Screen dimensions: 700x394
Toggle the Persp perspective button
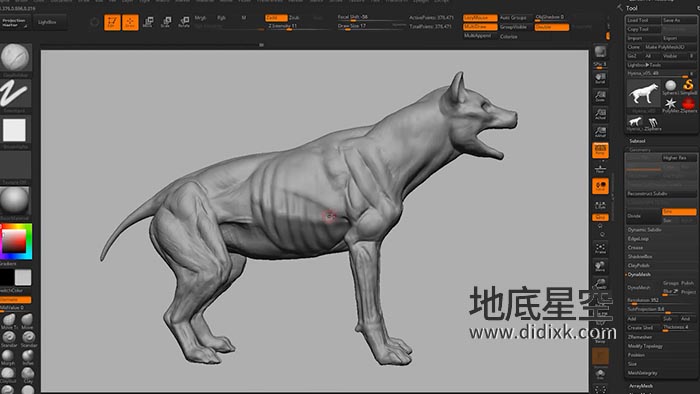click(x=600, y=150)
